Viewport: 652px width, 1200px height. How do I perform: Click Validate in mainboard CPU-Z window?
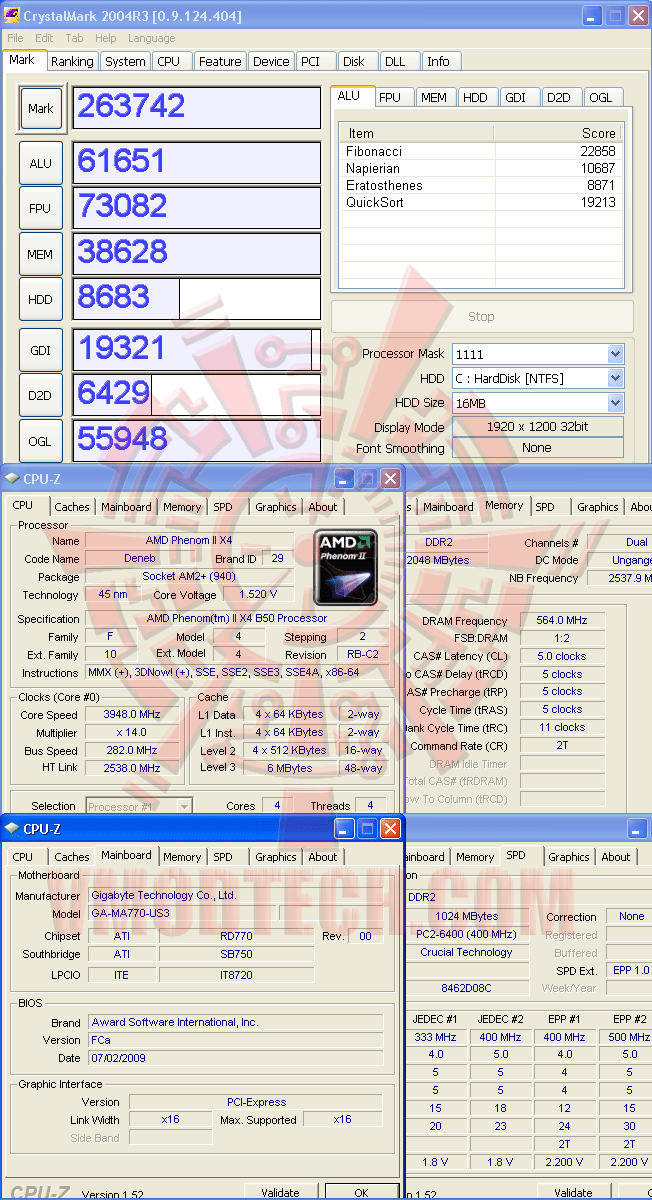(x=280, y=1192)
